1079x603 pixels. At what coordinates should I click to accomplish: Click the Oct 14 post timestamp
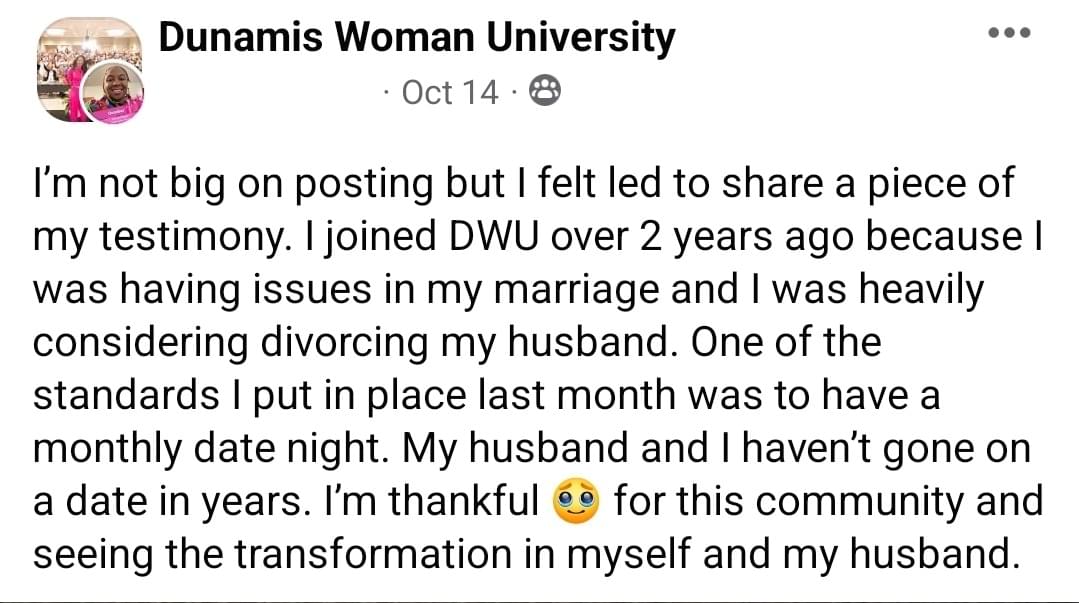pyautogui.click(x=449, y=92)
